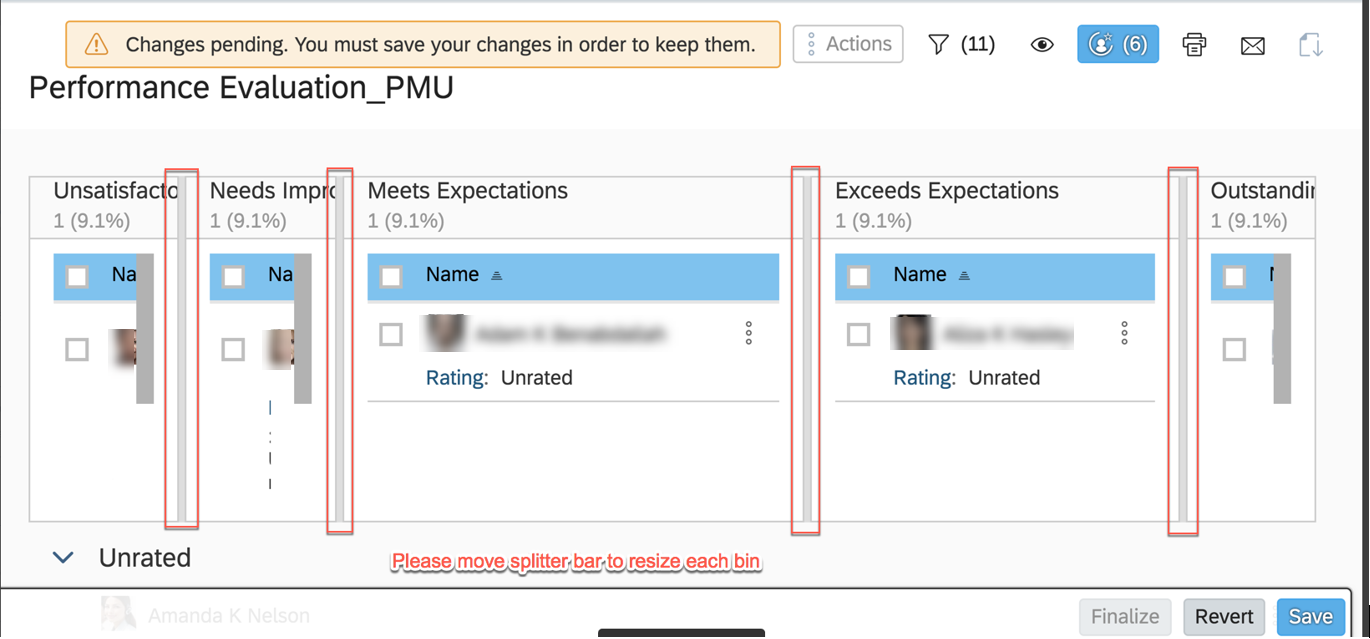The width and height of the screenshot is (1370, 639).
Task: Click the Revert button
Action: click(x=1224, y=617)
